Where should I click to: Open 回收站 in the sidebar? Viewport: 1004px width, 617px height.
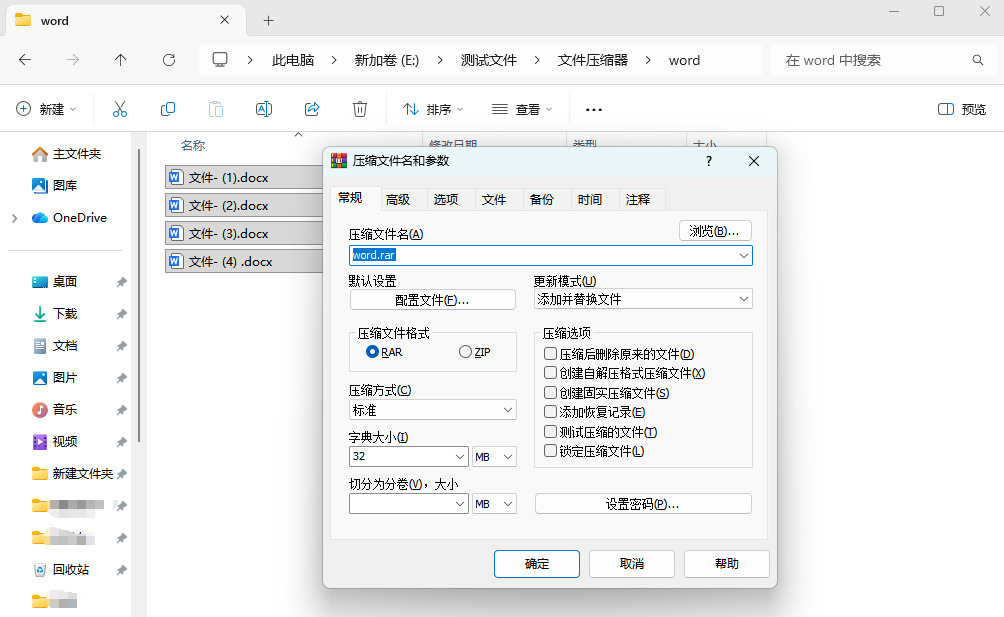coord(61,570)
